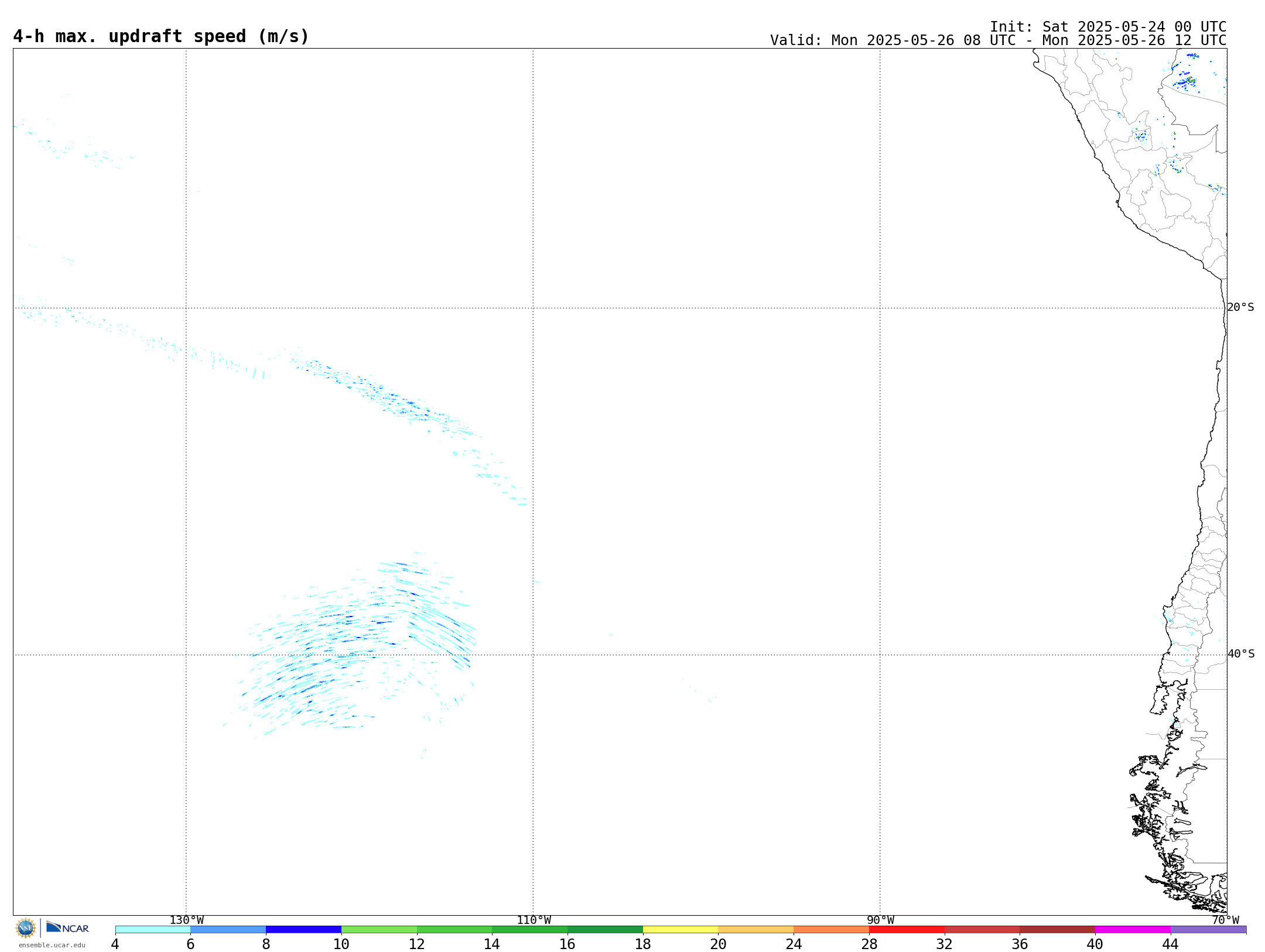Select the Valid time range text
1265x952 pixels.
999,40
